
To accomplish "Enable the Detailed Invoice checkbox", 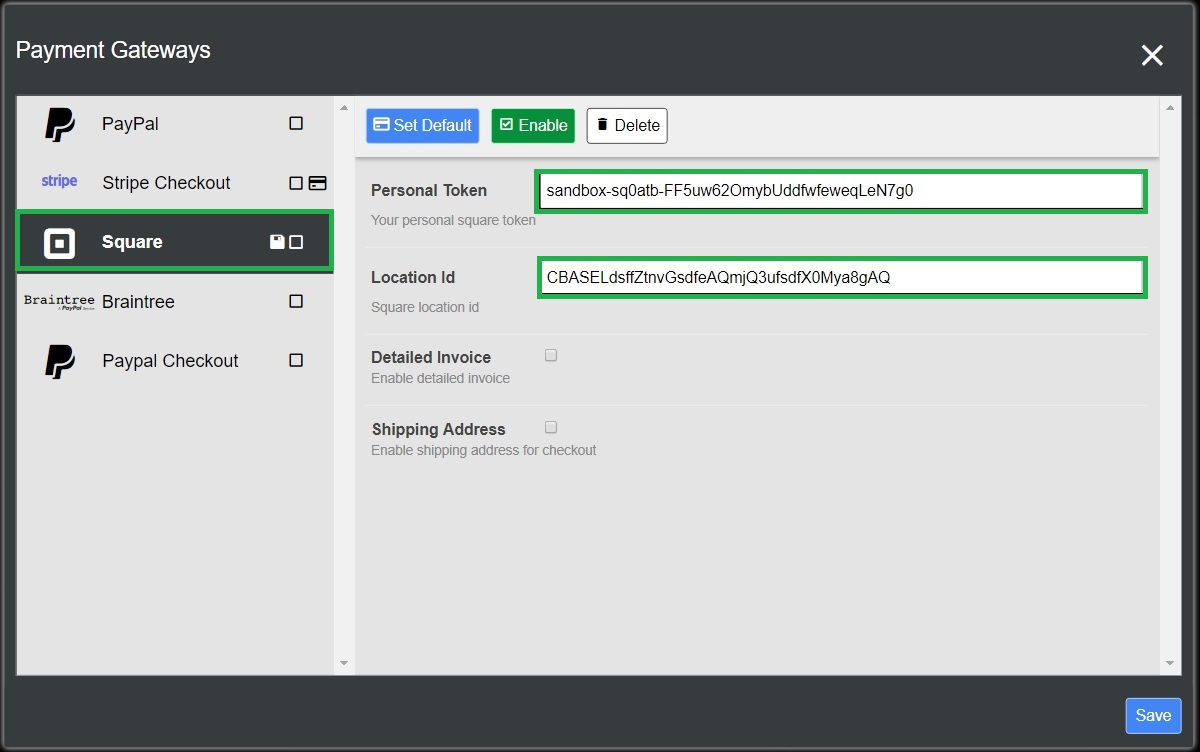I will click(x=550, y=354).
